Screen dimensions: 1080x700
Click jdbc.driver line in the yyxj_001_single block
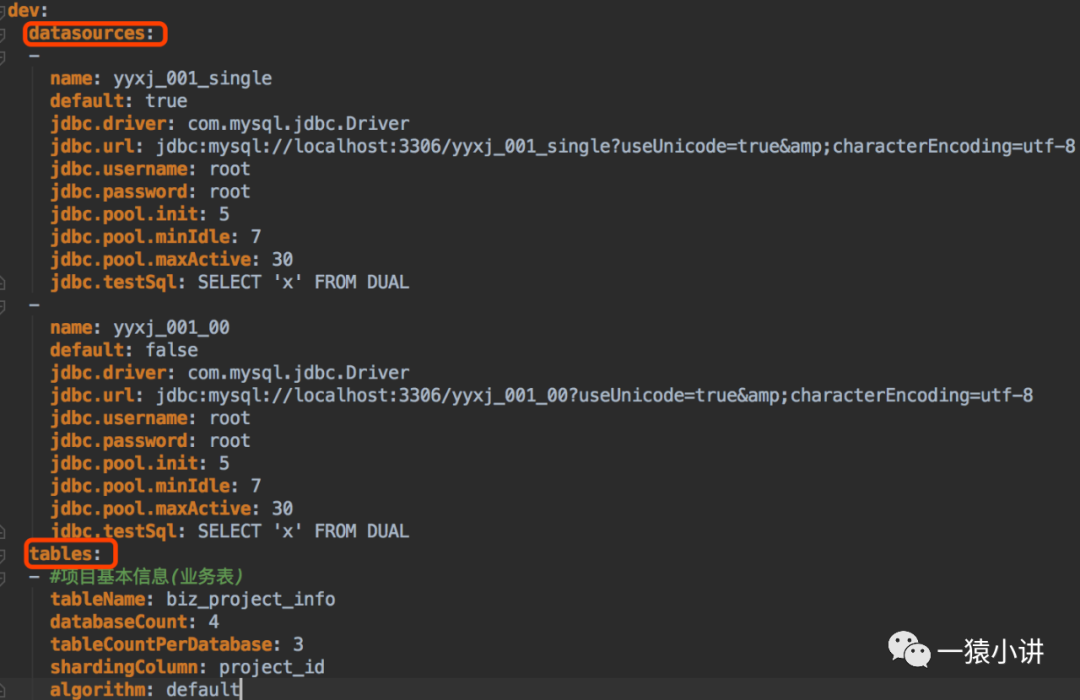pos(229,124)
